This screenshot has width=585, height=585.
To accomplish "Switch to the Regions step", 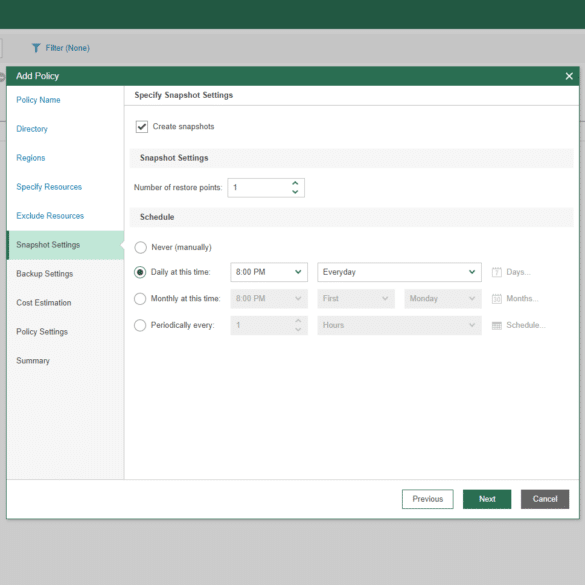I will click(31, 158).
